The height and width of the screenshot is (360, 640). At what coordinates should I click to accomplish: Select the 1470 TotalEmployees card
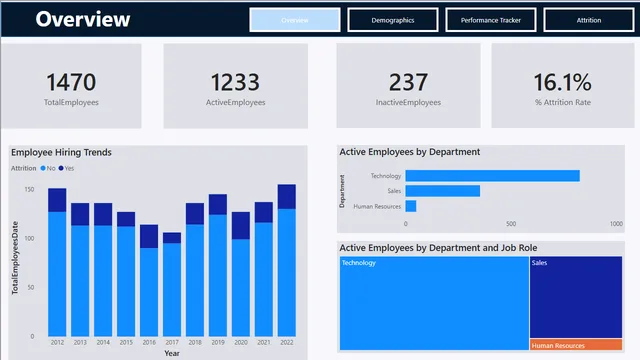pyautogui.click(x=71, y=86)
